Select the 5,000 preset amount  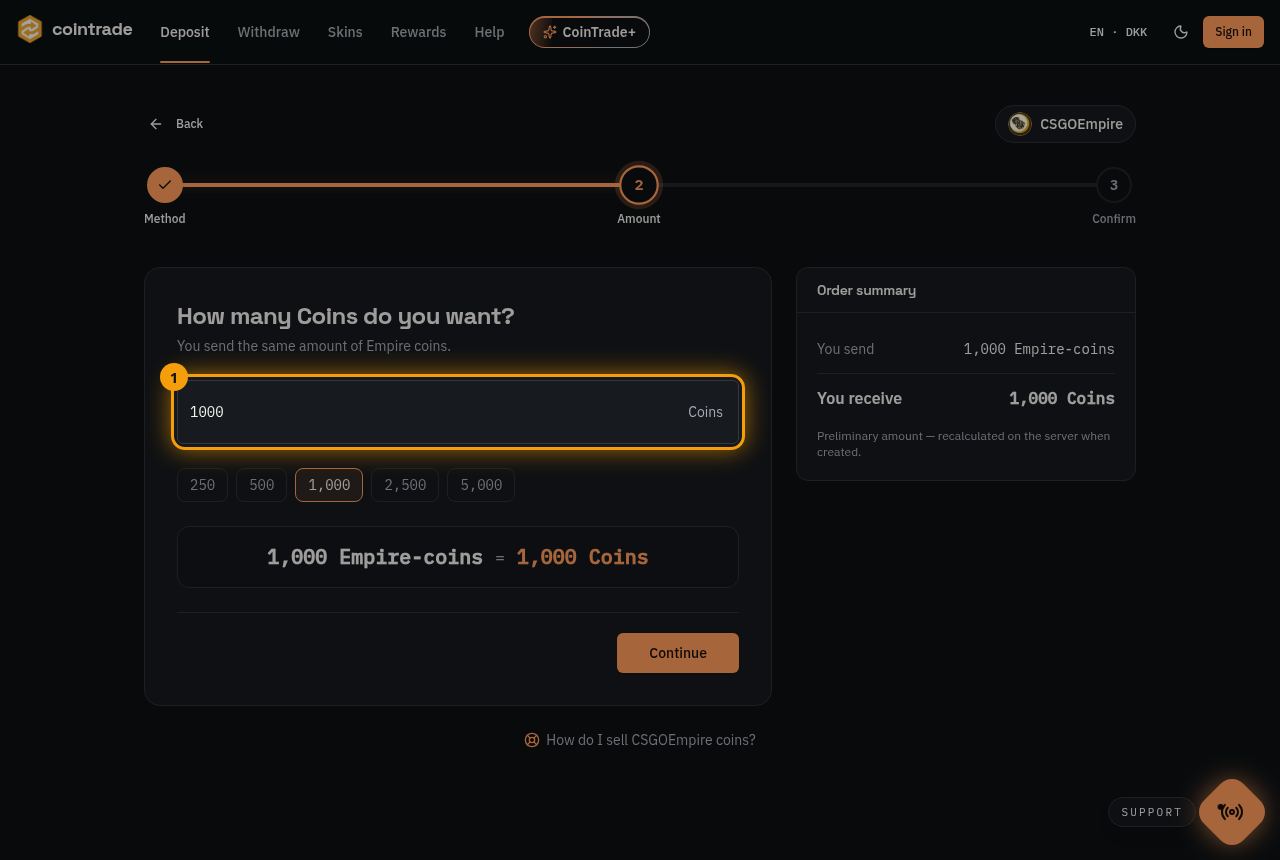[x=481, y=485]
